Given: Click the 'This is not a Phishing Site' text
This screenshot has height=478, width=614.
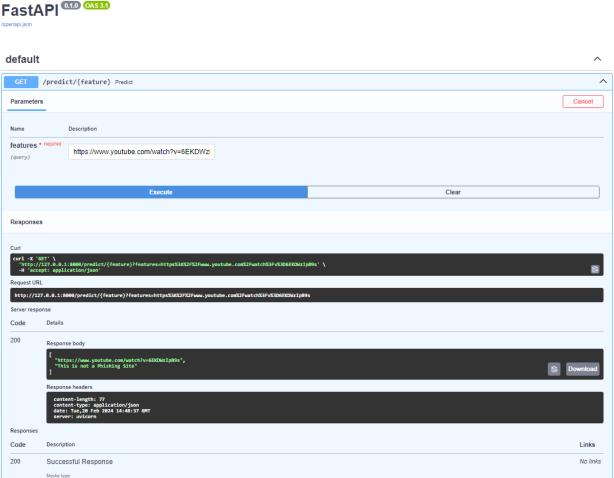Looking at the screenshot, I should [96, 366].
